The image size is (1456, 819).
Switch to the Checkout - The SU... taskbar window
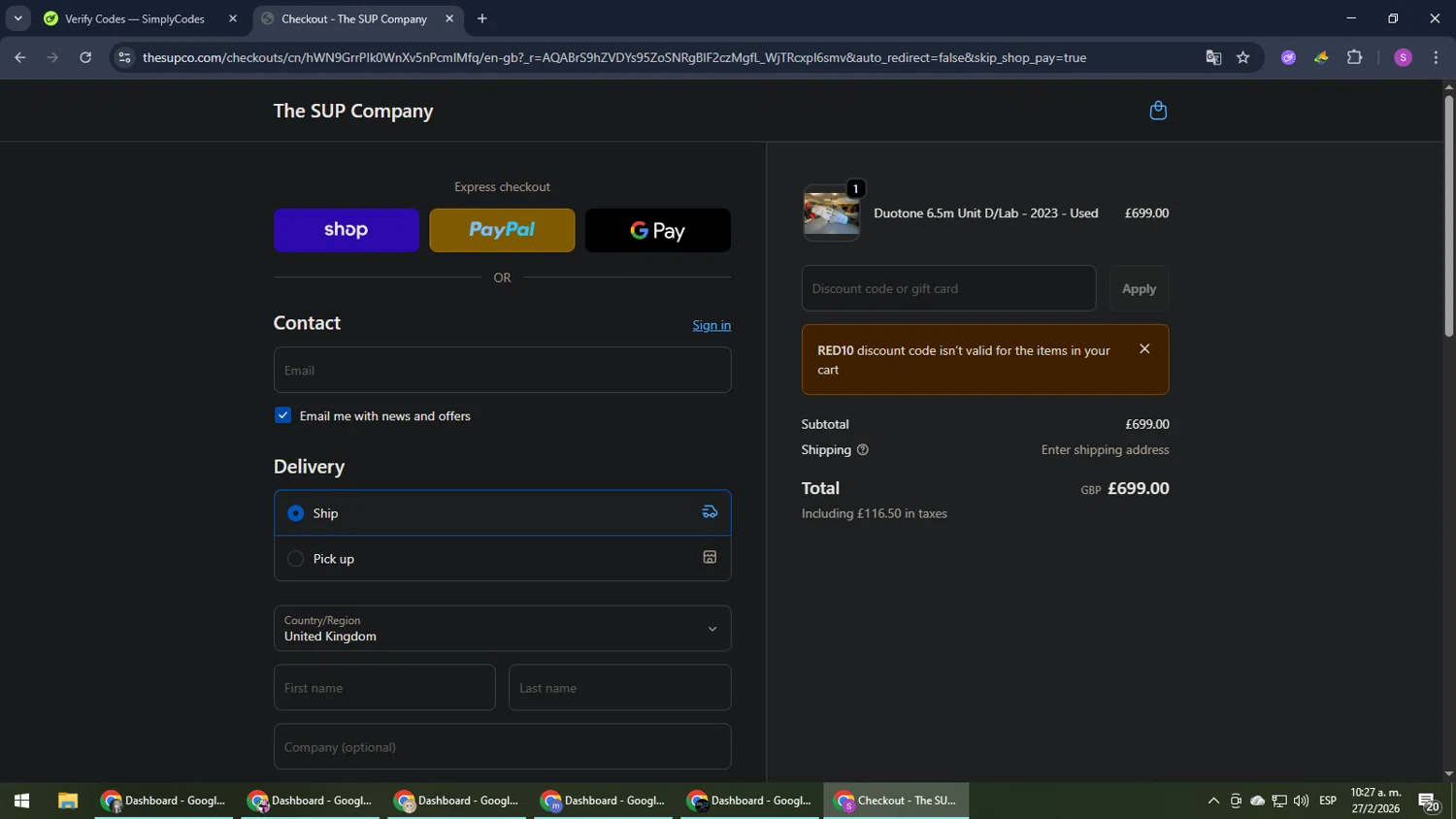pos(896,801)
